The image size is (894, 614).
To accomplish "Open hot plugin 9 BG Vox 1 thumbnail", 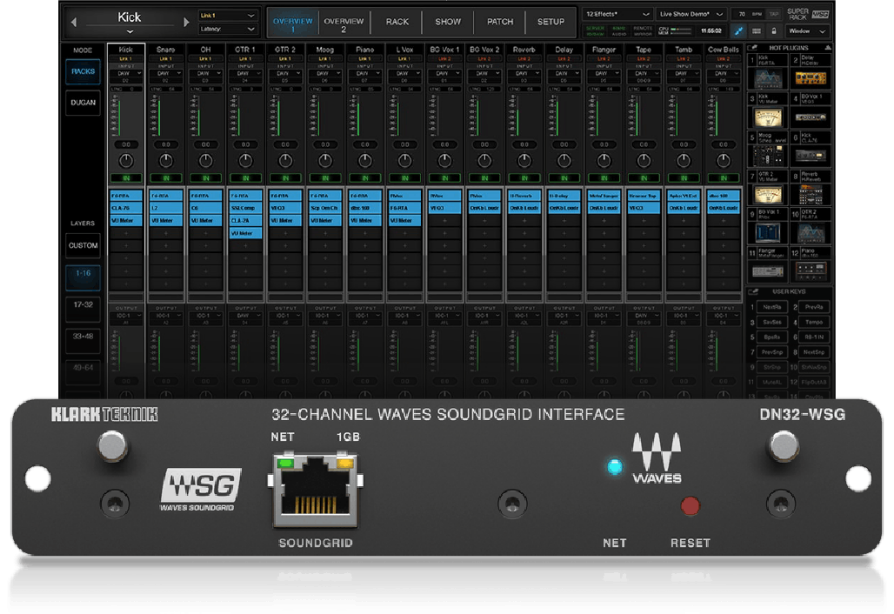I will [x=768, y=232].
